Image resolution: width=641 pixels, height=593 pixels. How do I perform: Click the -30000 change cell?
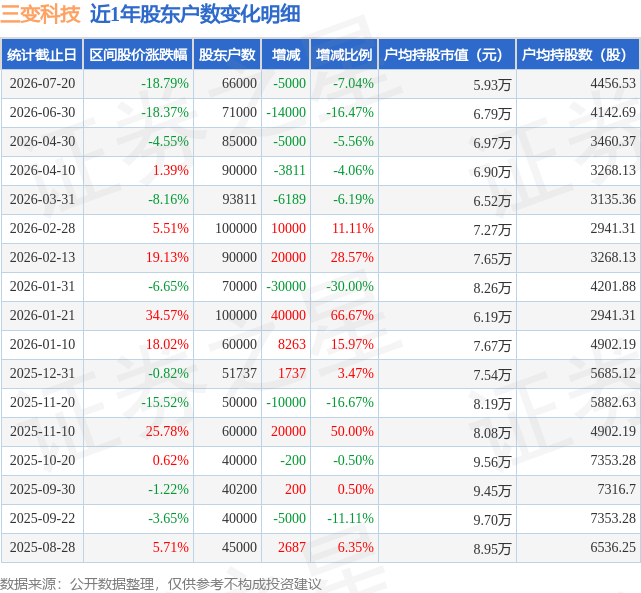[x=286, y=286]
